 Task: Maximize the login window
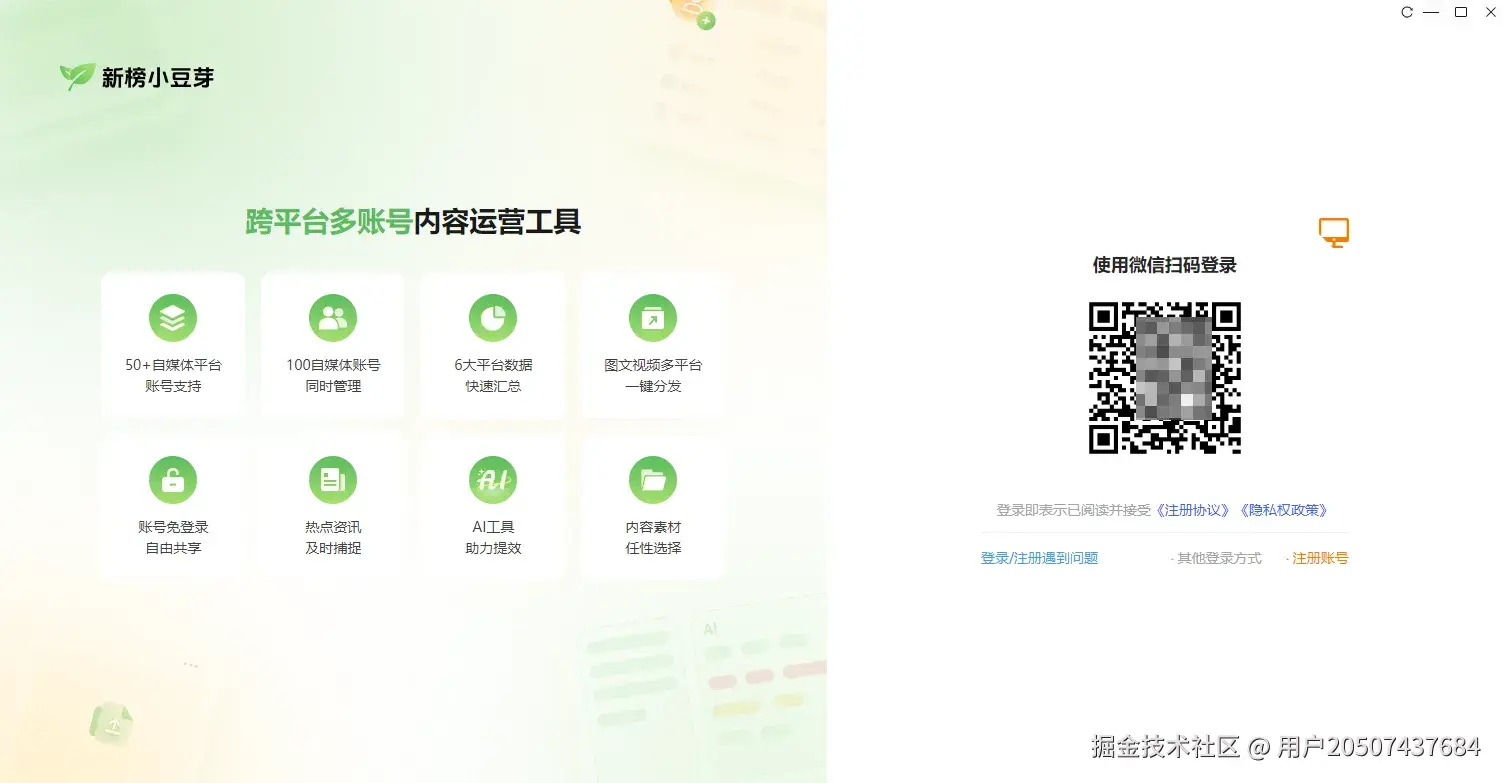[x=1461, y=12]
